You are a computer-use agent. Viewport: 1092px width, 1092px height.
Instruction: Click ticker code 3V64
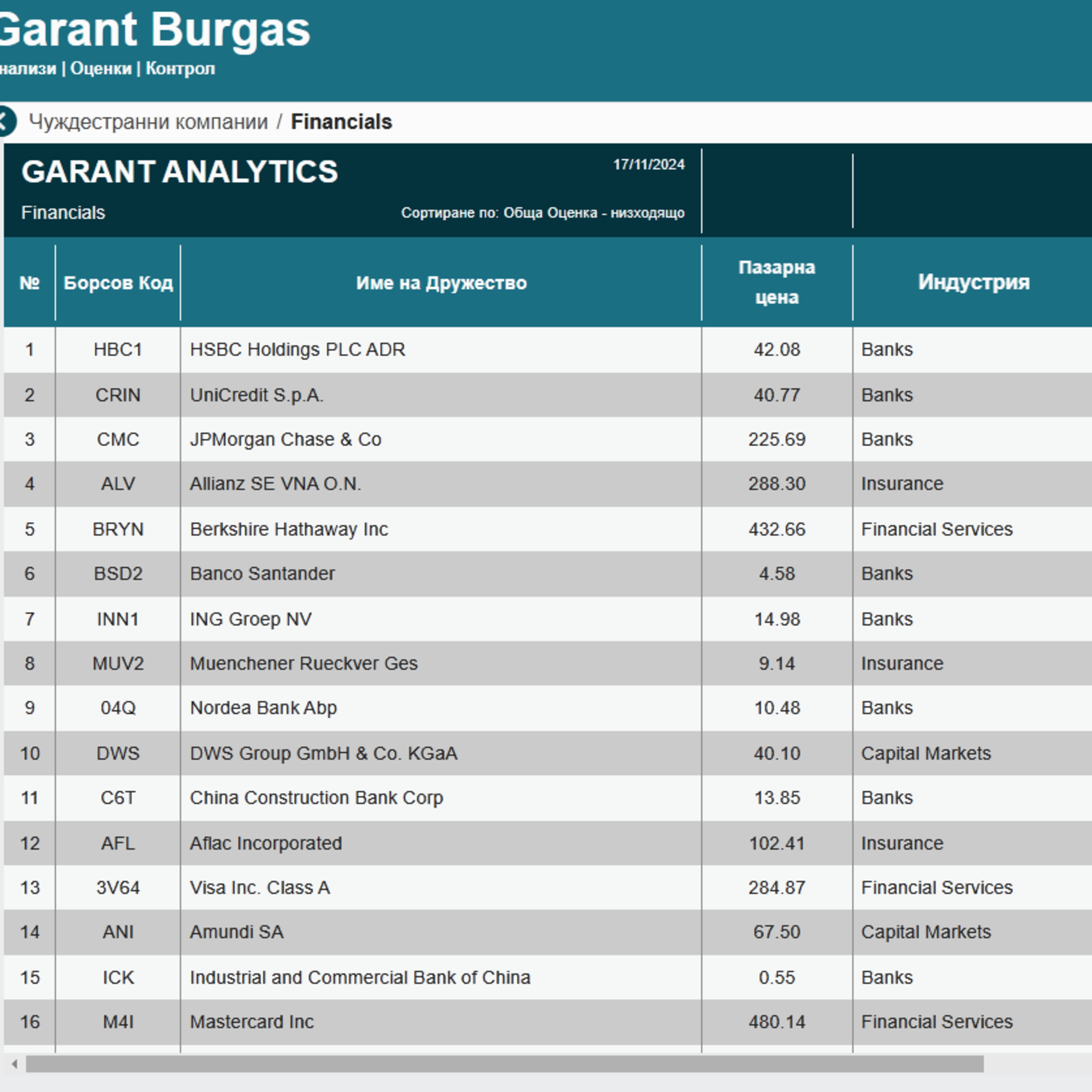pos(117,888)
